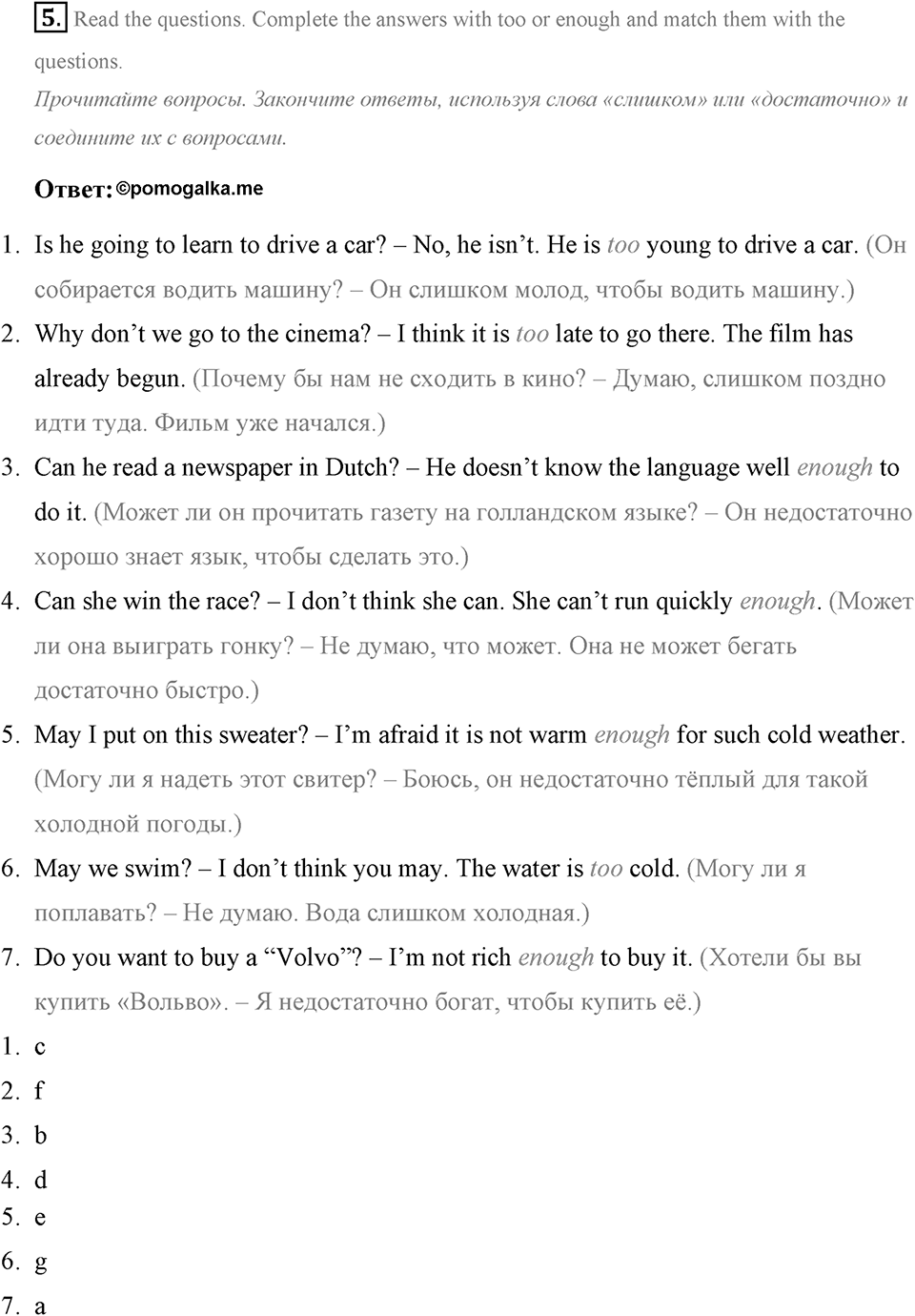Click the italic 'too' before 'cold'
915x1316 pixels.
point(606,869)
